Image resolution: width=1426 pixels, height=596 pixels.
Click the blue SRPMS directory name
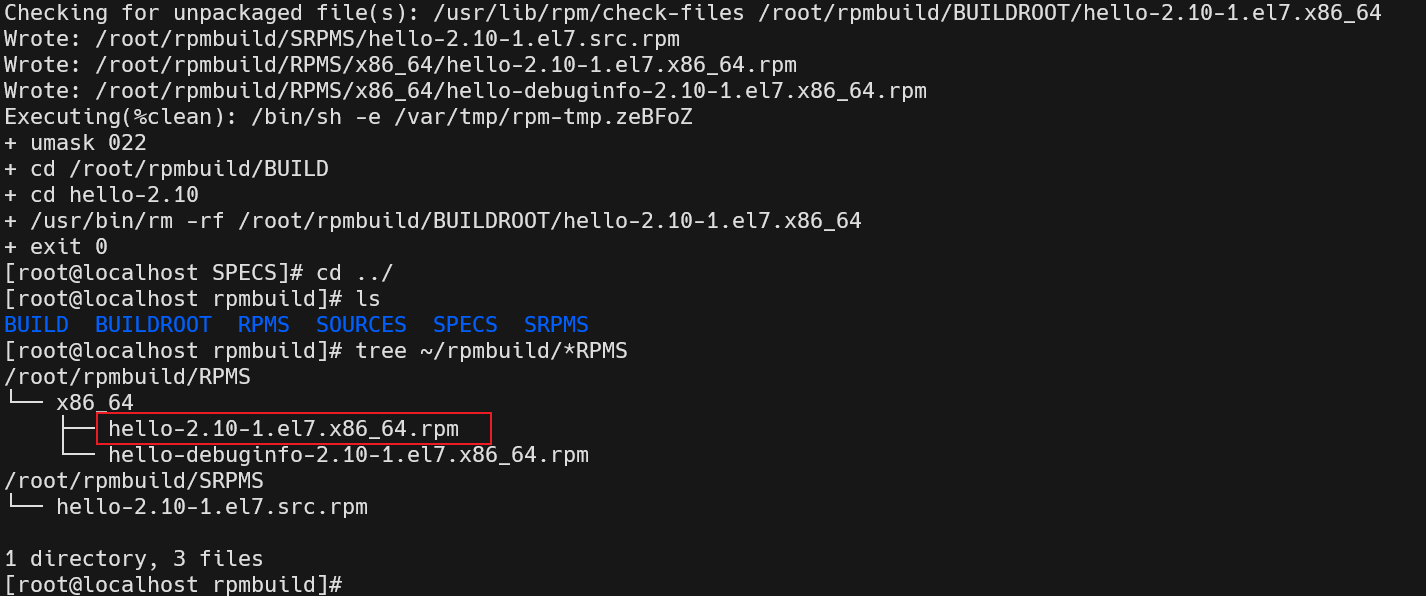(x=556, y=325)
